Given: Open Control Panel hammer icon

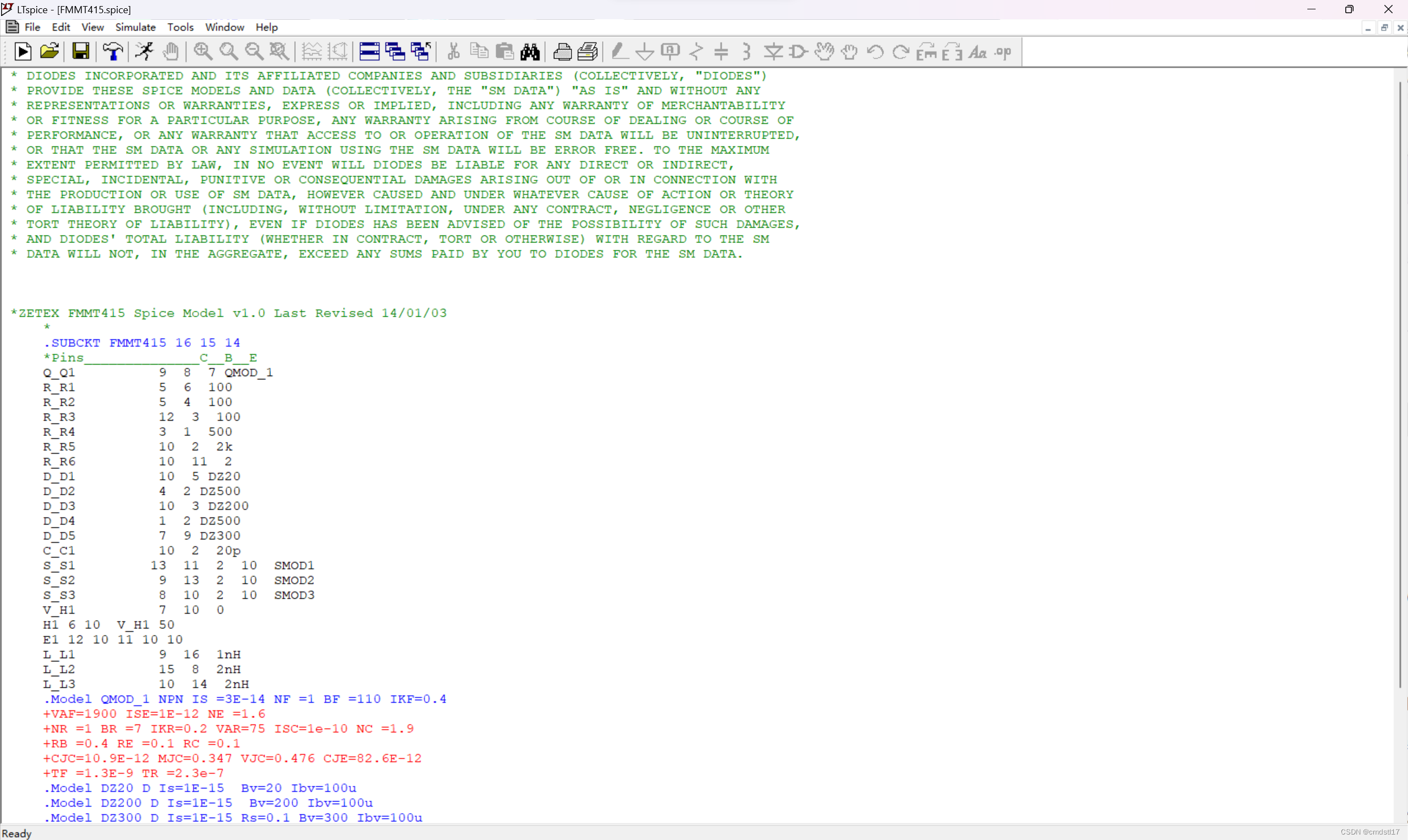Looking at the screenshot, I should [x=113, y=52].
